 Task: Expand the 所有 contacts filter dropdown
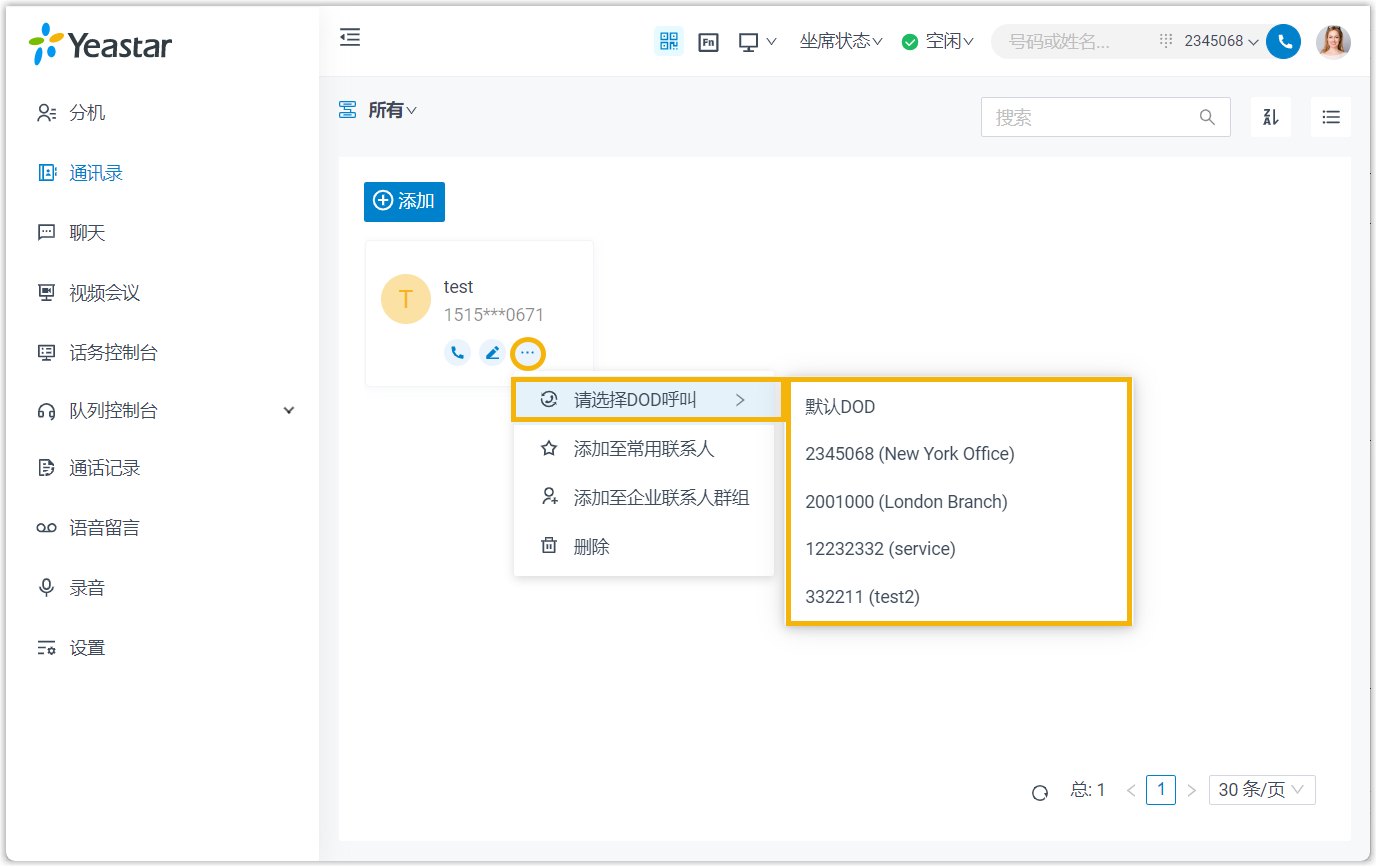click(391, 110)
